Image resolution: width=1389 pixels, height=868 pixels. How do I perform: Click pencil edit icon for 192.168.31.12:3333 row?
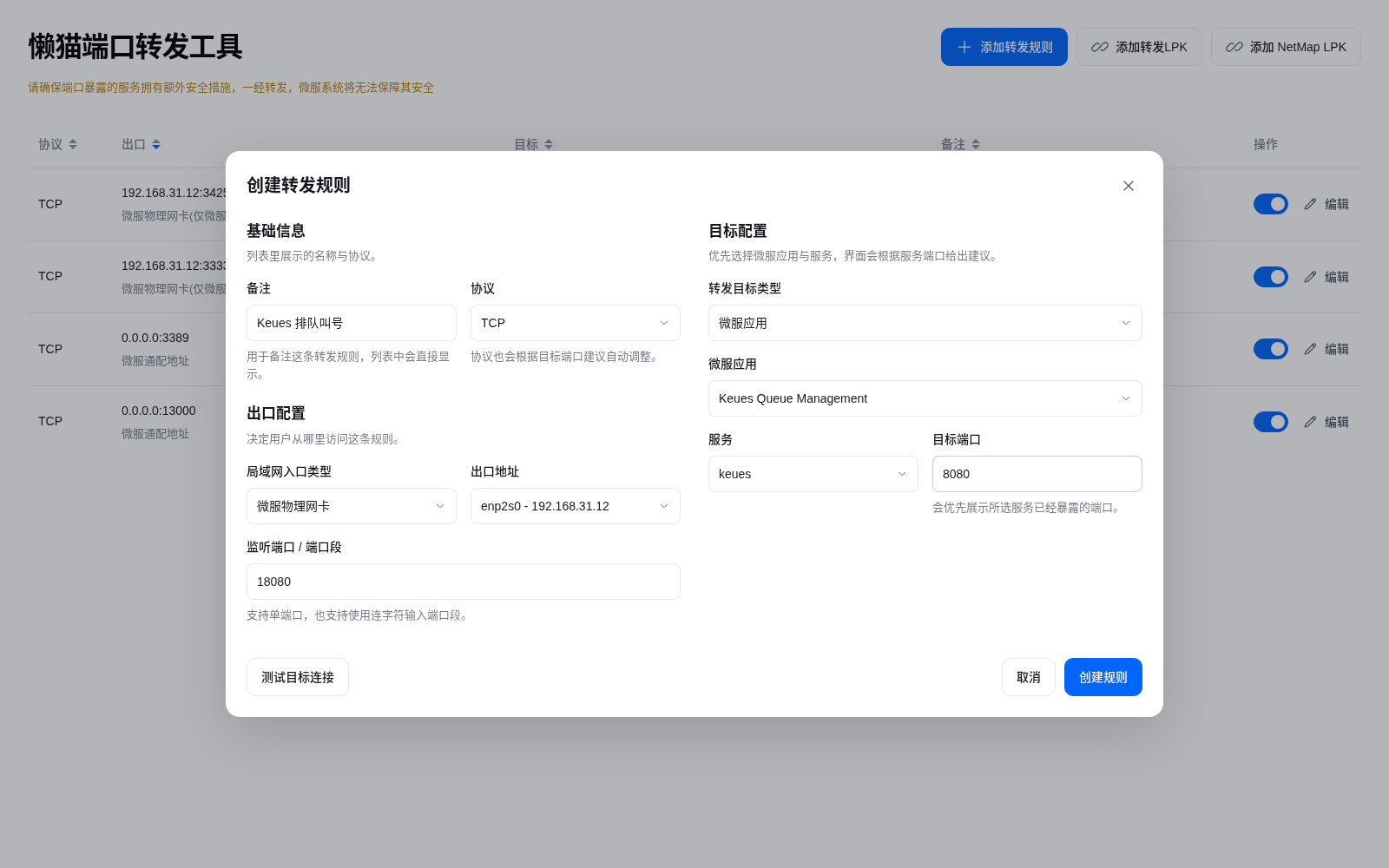point(1310,277)
